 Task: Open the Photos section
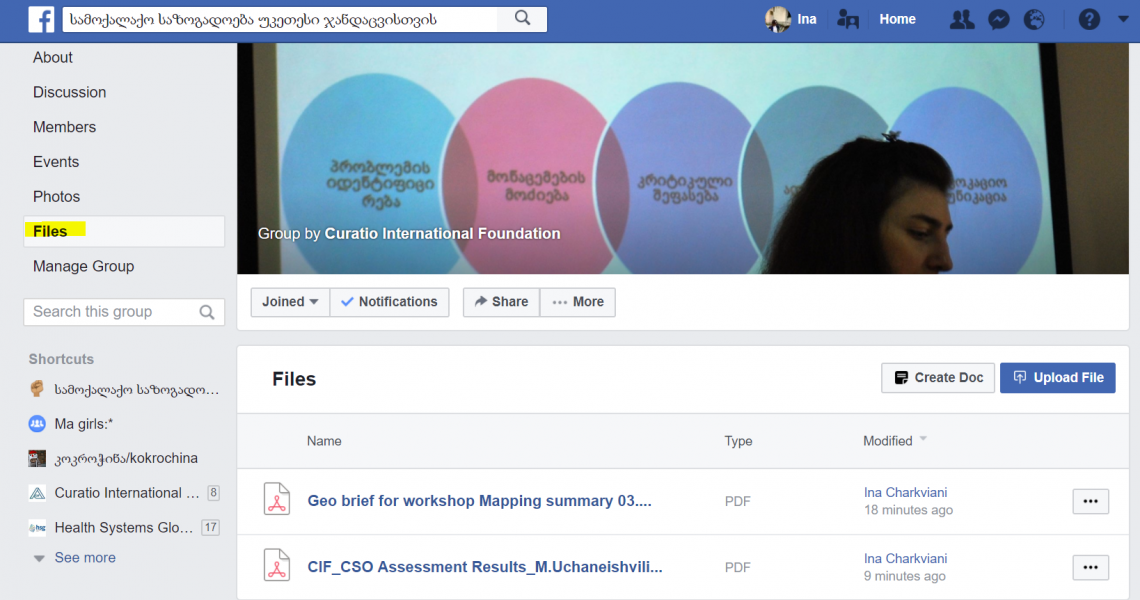tap(56, 197)
